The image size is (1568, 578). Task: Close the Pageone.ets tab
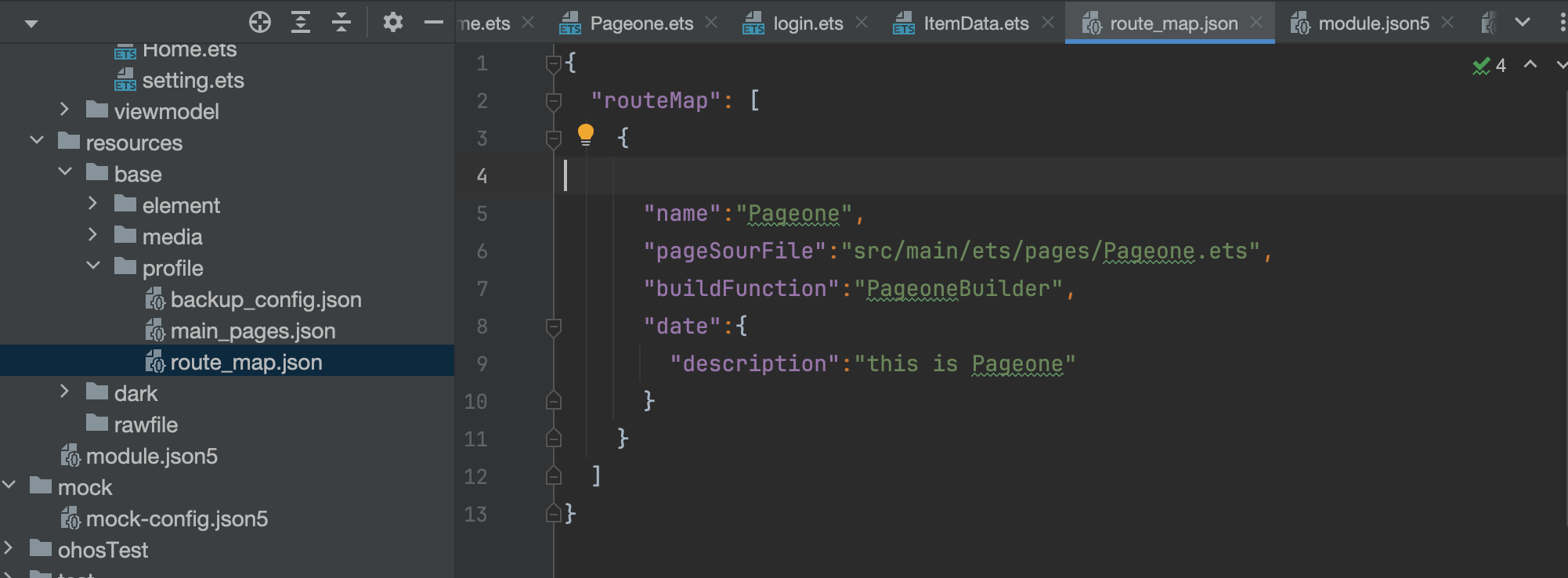click(x=711, y=23)
